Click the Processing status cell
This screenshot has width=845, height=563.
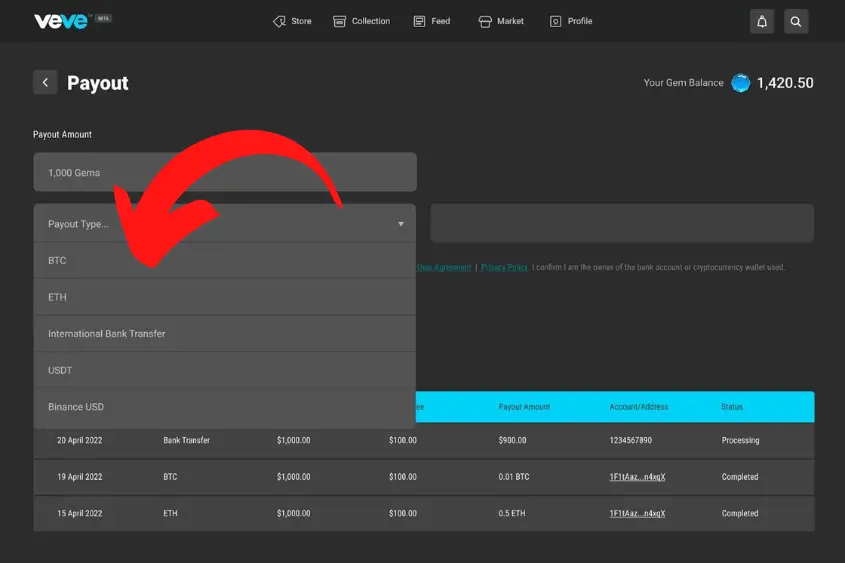[x=740, y=440]
